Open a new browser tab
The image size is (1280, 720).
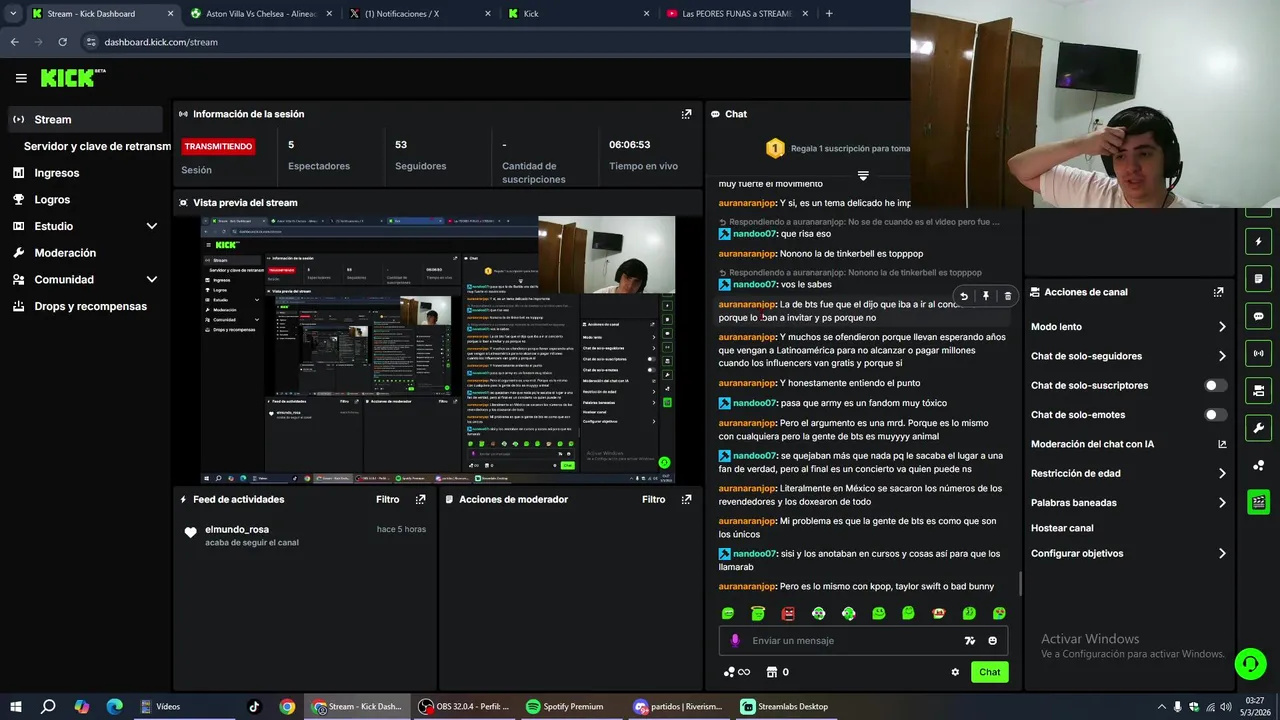(829, 14)
